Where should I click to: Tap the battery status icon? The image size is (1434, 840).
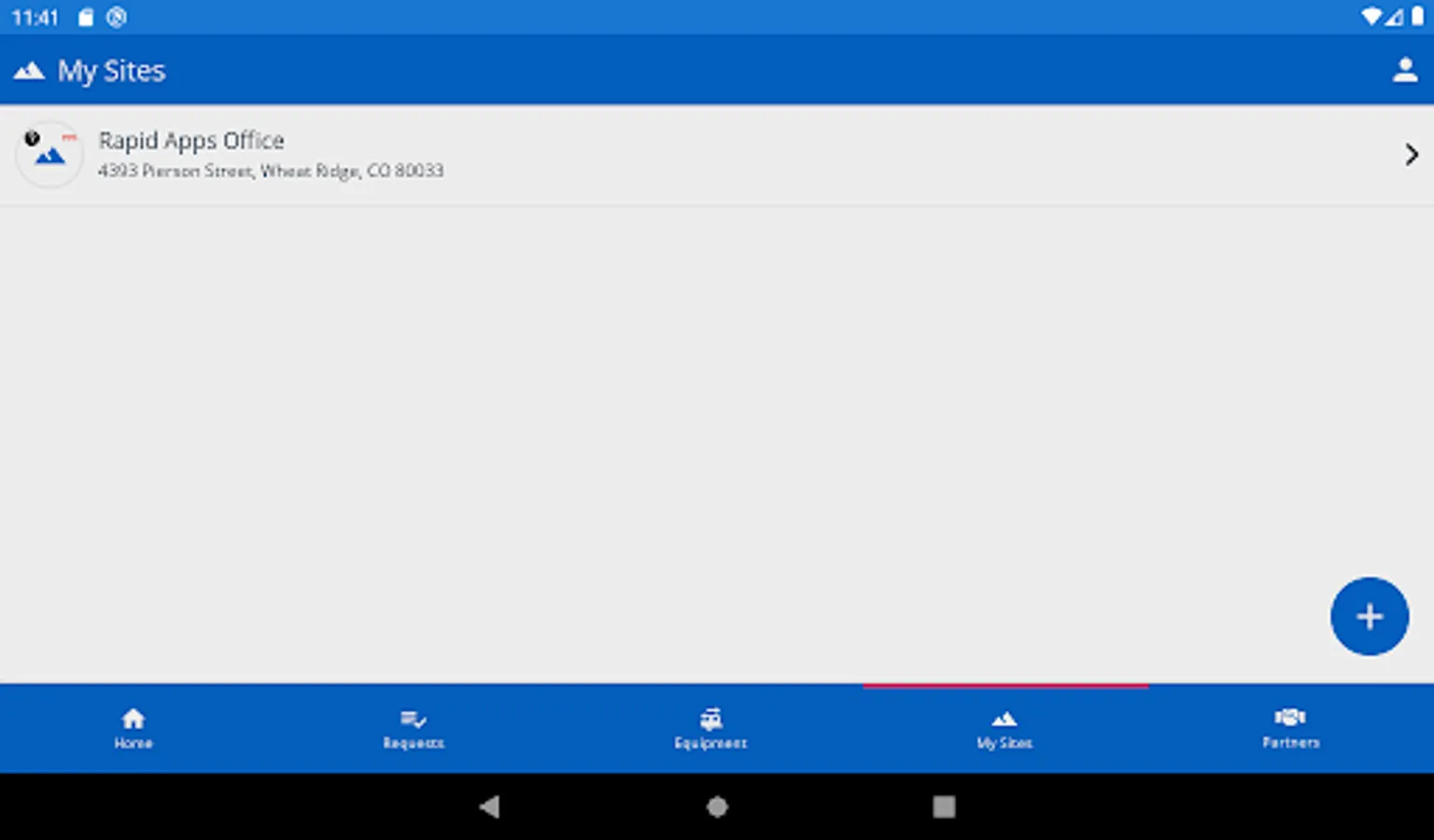click(x=1417, y=17)
